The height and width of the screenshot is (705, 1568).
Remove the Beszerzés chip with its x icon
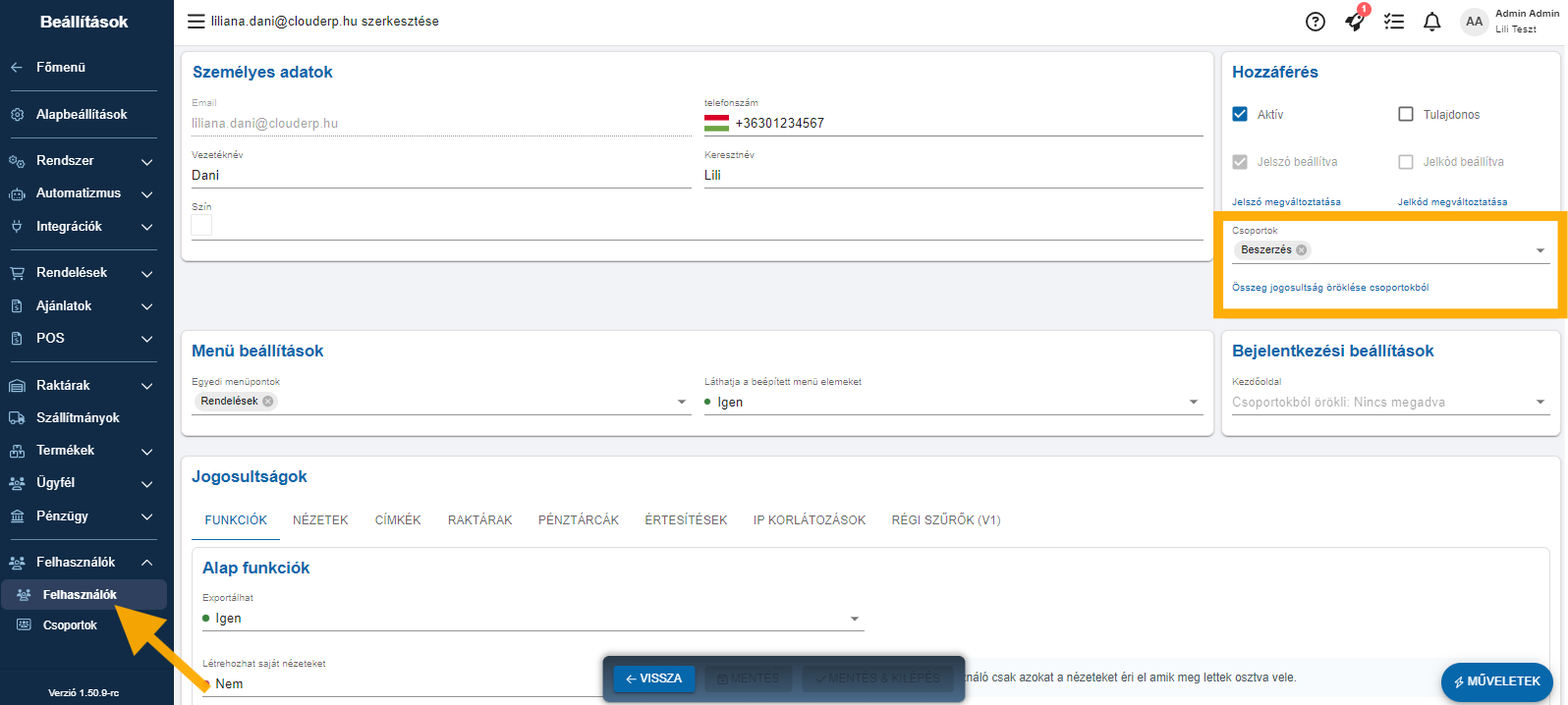pos(1302,250)
